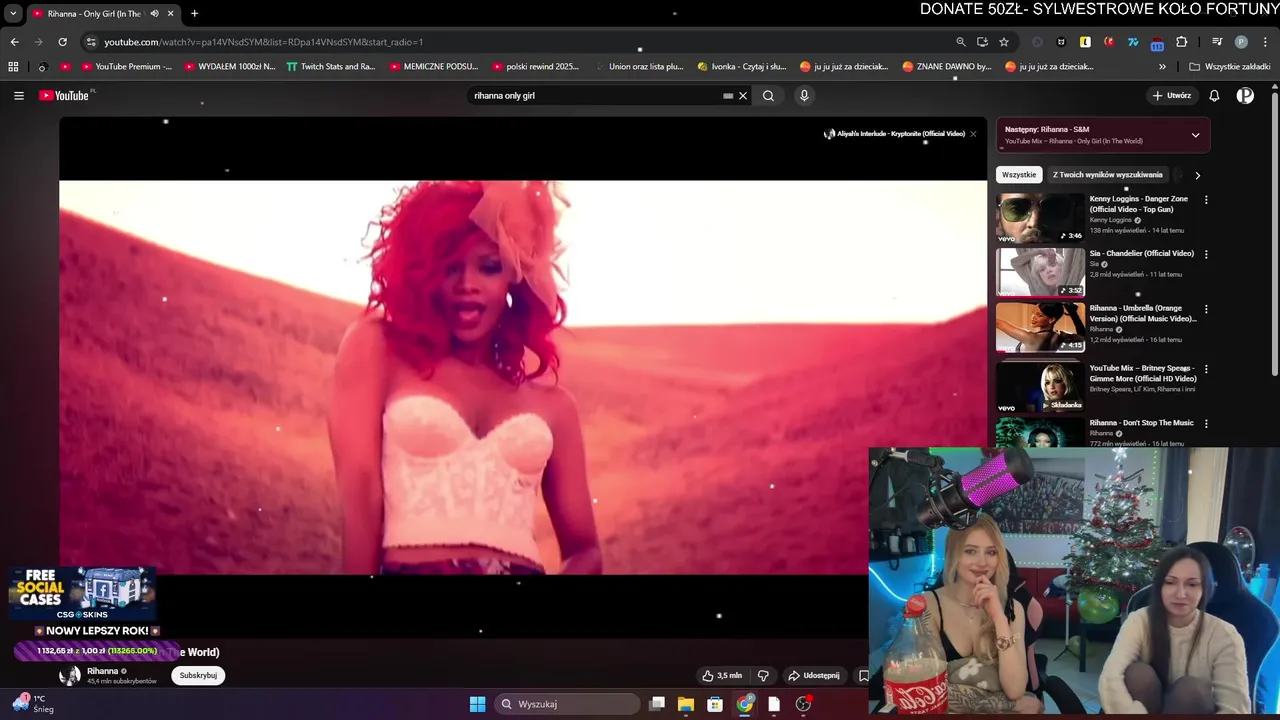Open Sia Chandelier video thumbnail
The width and height of the screenshot is (1280, 720).
click(1040, 272)
